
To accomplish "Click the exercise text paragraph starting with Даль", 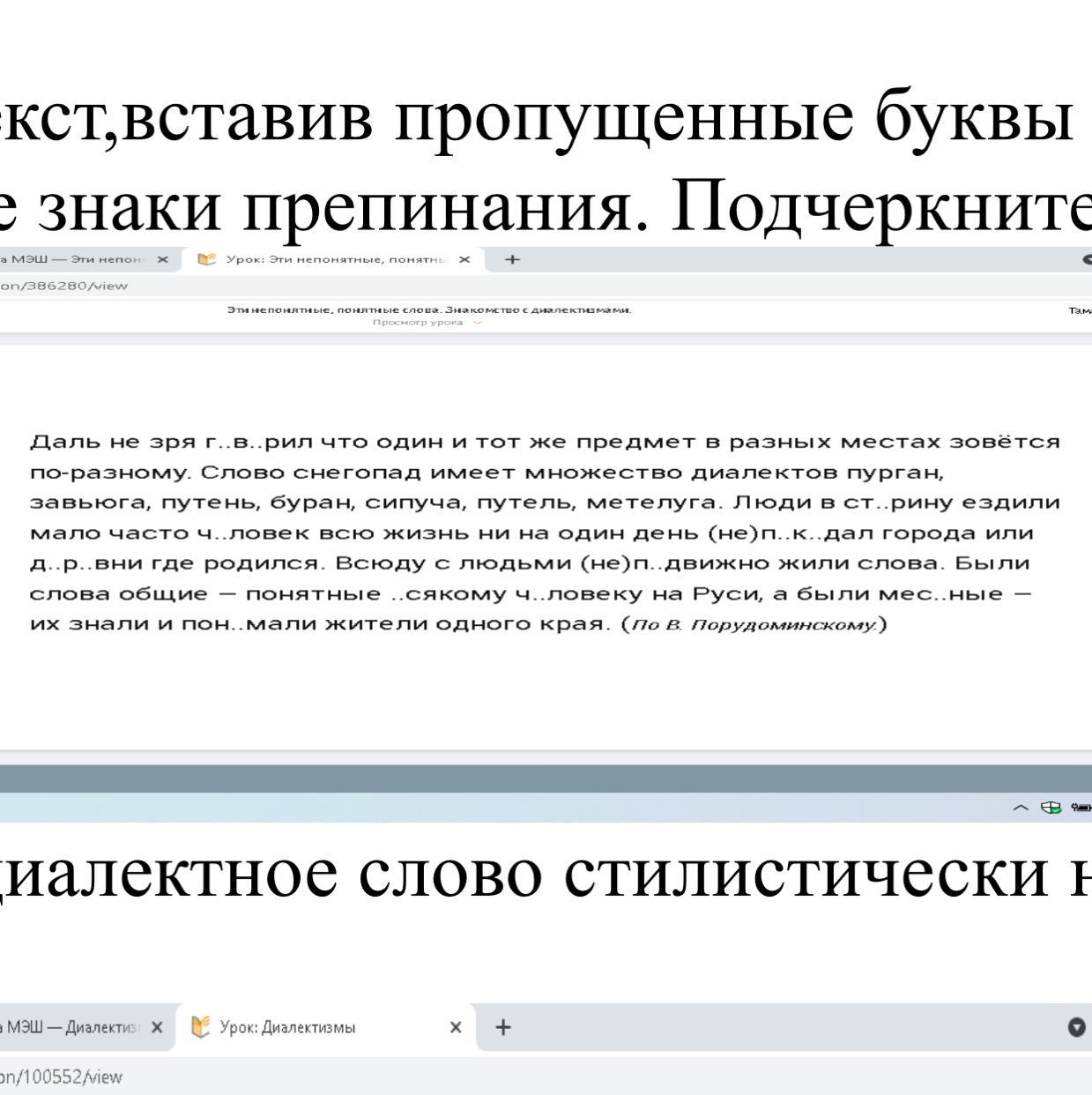I will point(544,532).
